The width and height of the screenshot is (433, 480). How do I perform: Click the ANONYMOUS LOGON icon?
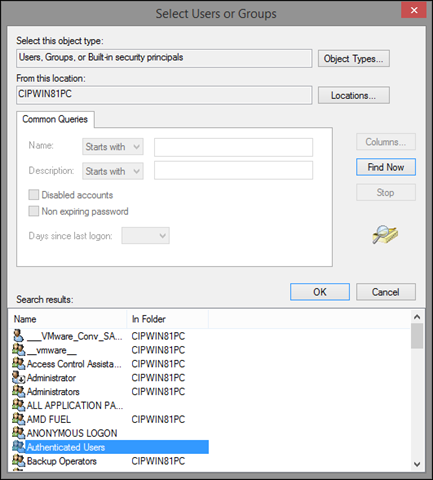tap(18, 433)
